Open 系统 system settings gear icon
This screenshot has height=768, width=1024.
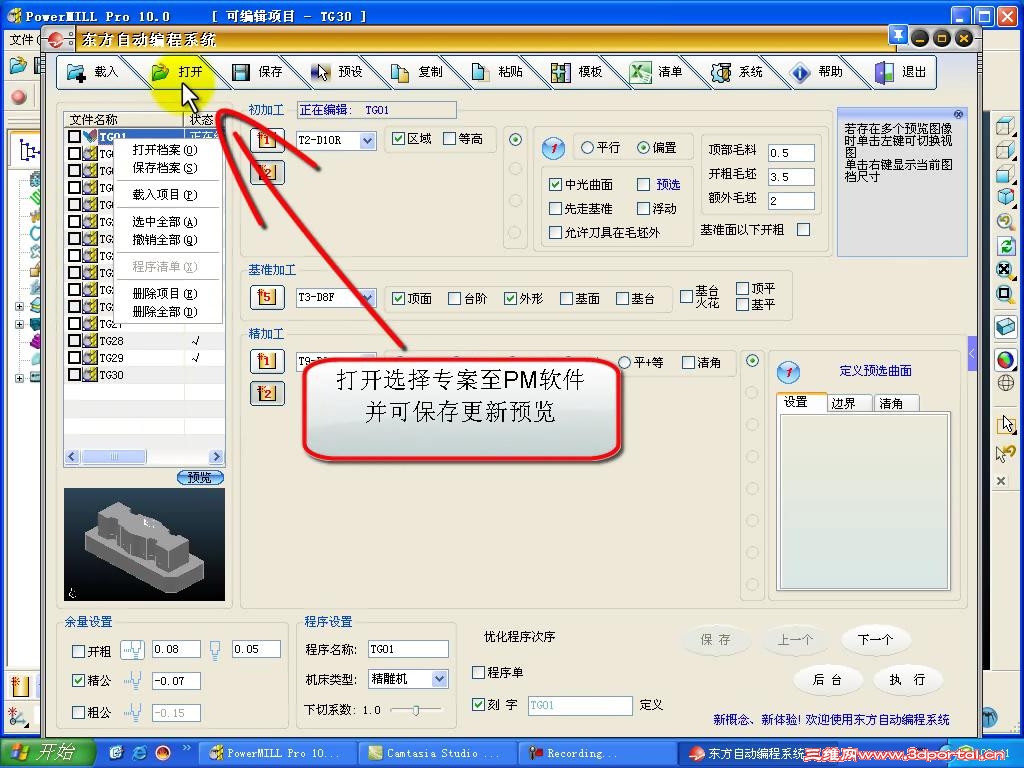pos(721,72)
